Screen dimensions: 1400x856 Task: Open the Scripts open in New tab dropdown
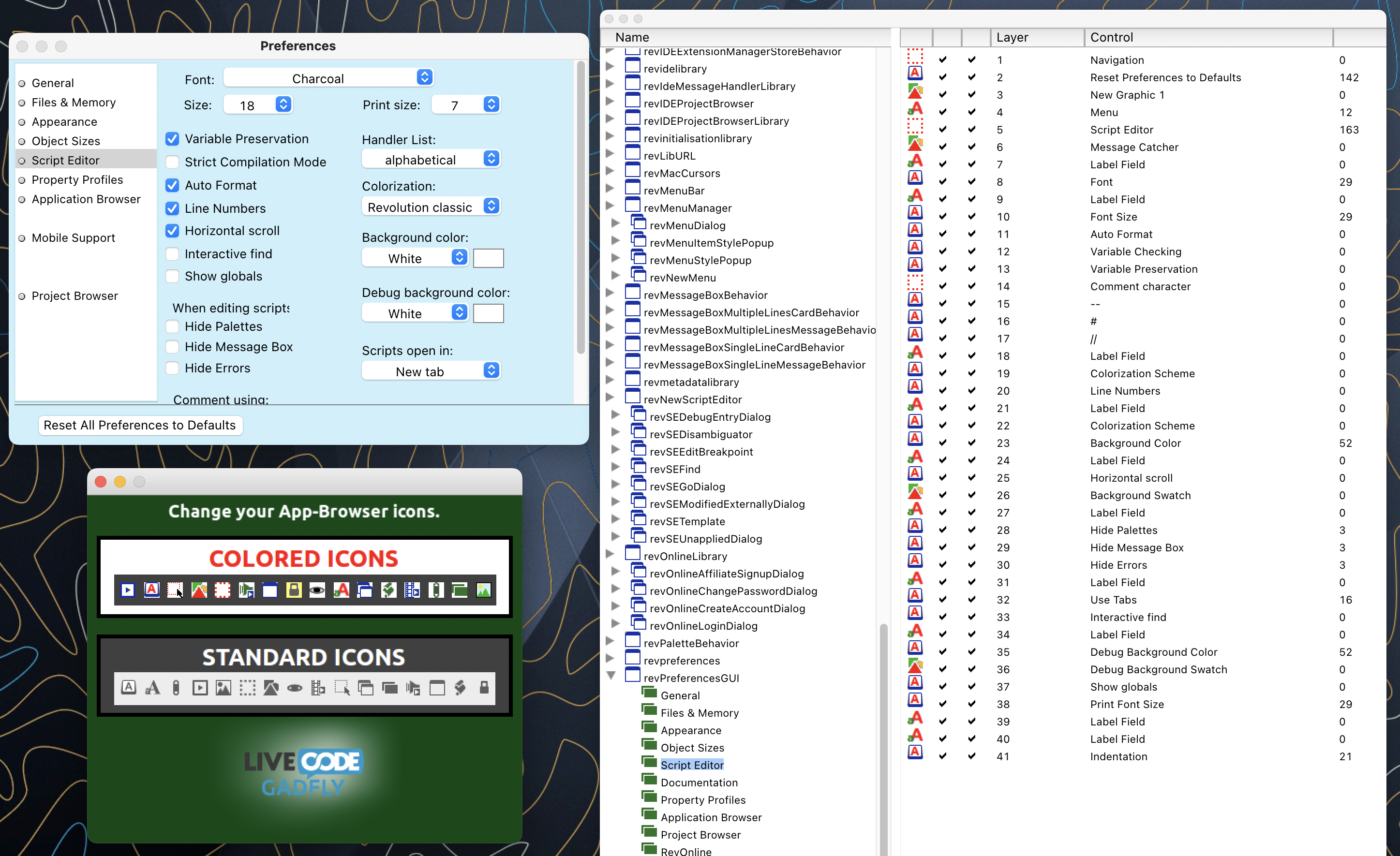click(x=431, y=371)
